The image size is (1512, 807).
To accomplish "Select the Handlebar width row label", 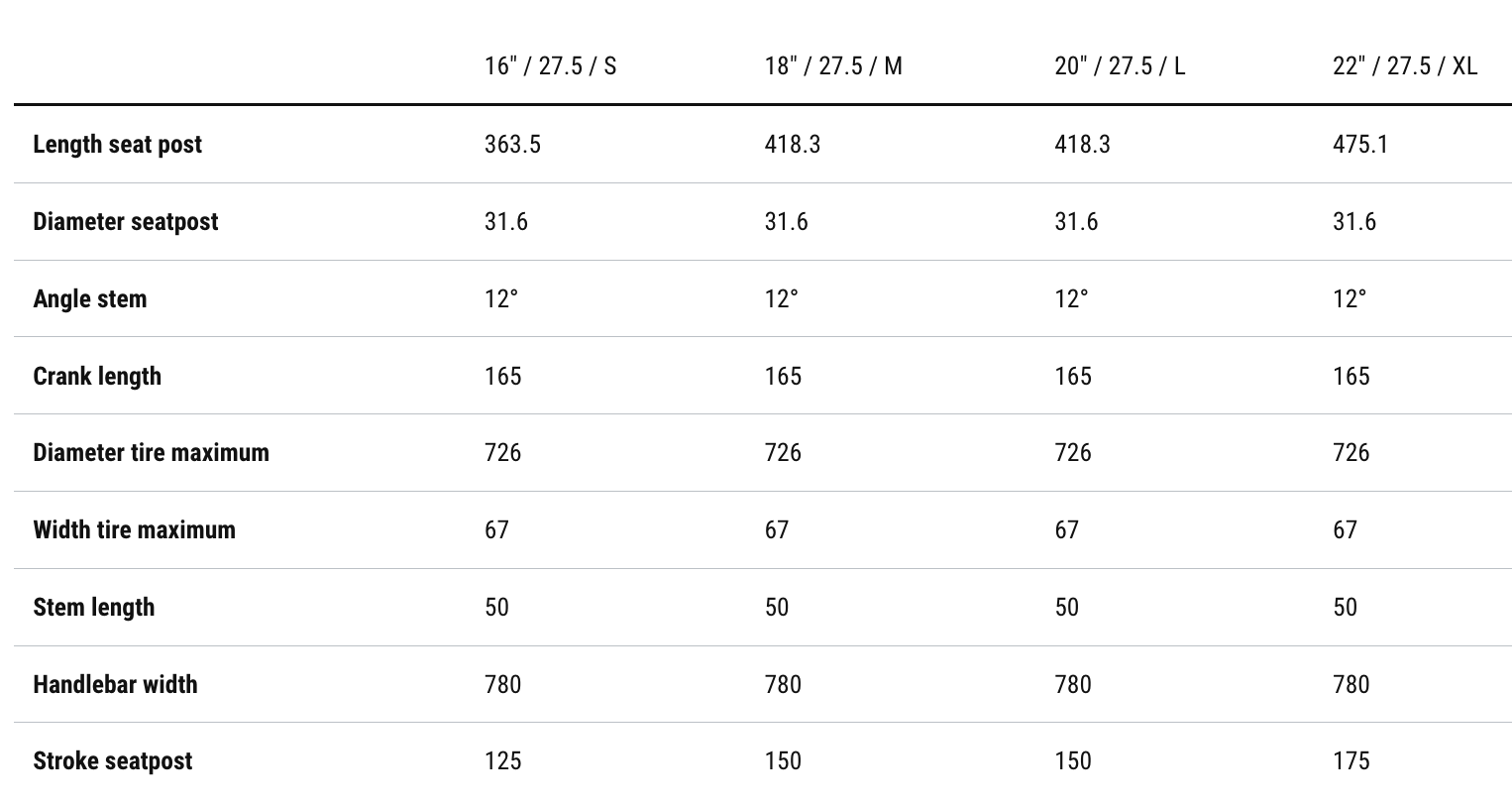I will (115, 685).
